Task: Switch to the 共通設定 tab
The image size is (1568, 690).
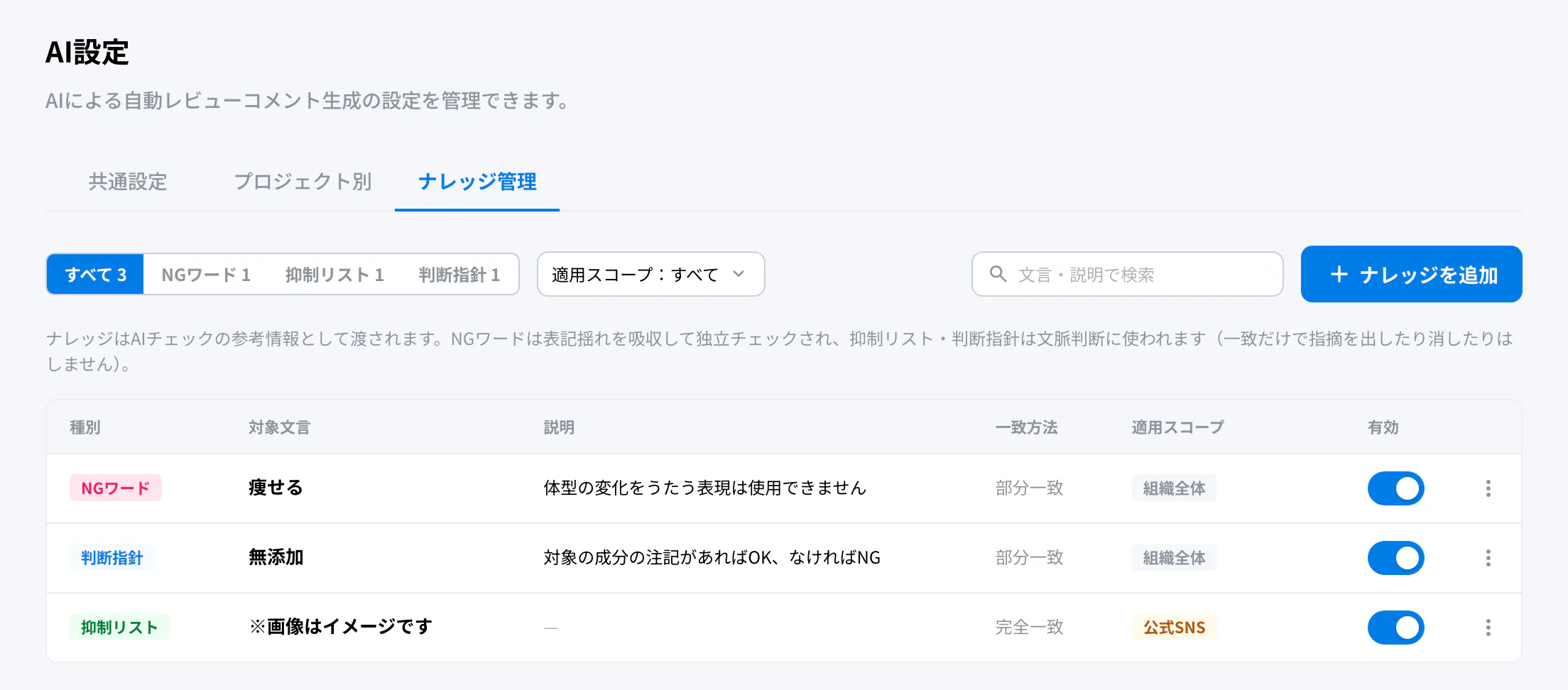Action: [x=128, y=182]
